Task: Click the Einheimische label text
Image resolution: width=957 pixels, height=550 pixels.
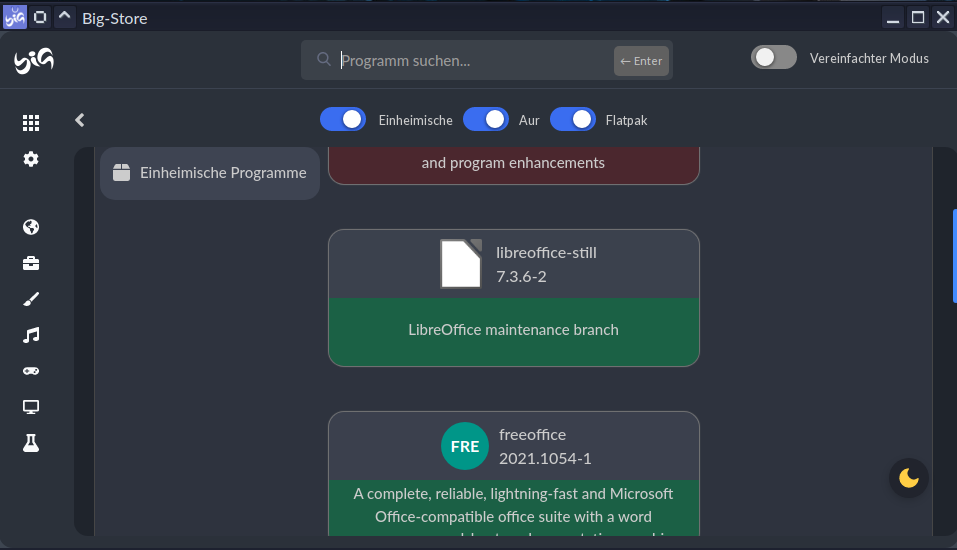Action: point(416,121)
